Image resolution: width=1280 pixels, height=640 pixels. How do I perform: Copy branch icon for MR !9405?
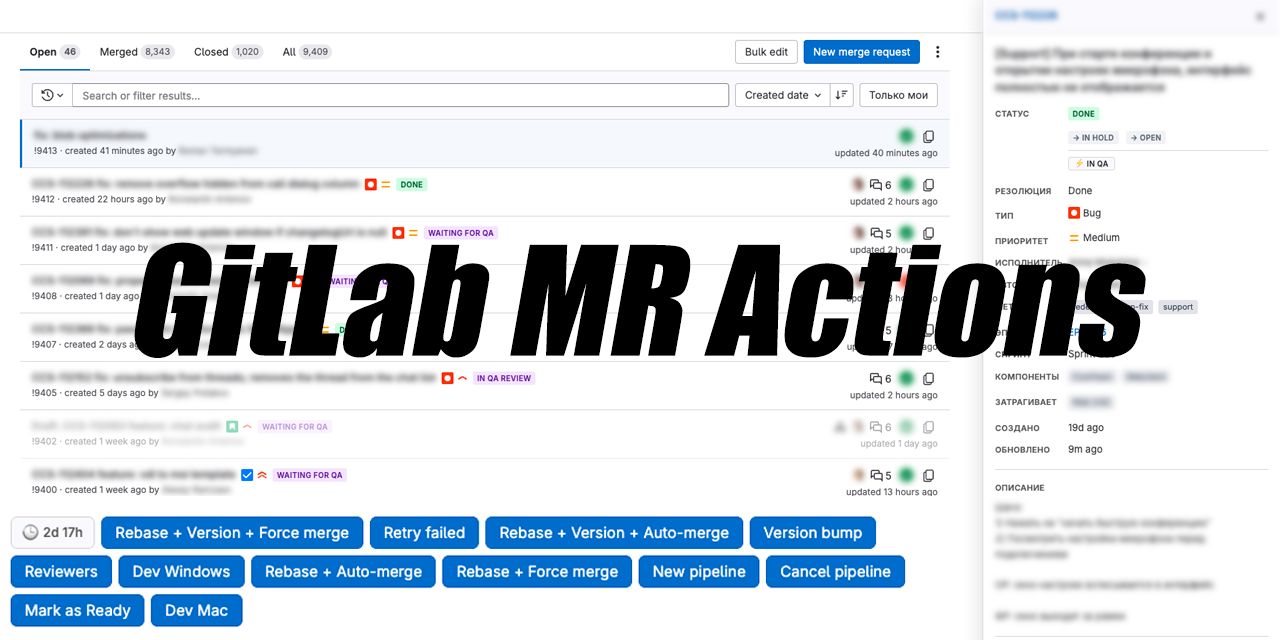tap(929, 379)
